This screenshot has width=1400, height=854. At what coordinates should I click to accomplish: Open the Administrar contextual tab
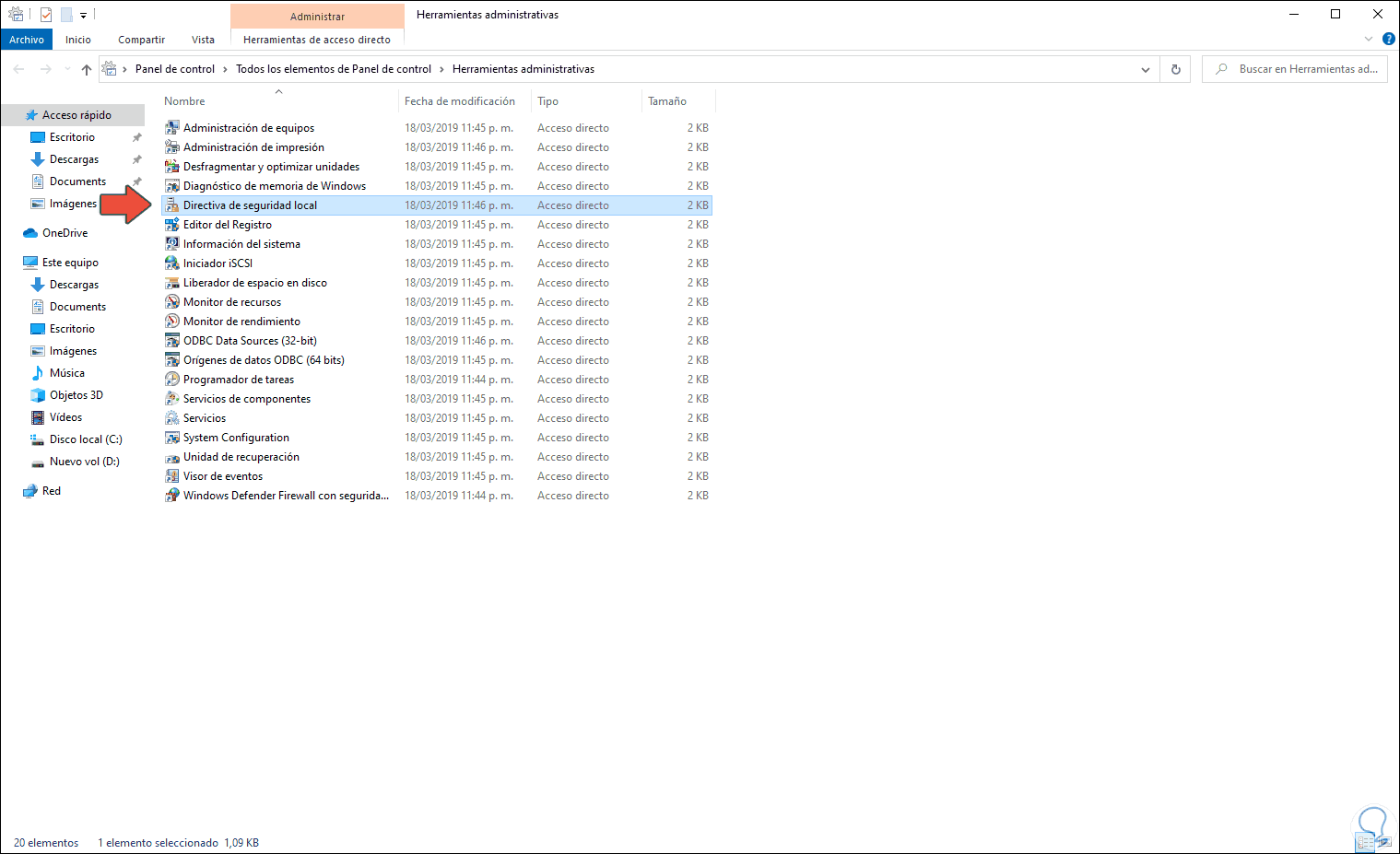(317, 16)
